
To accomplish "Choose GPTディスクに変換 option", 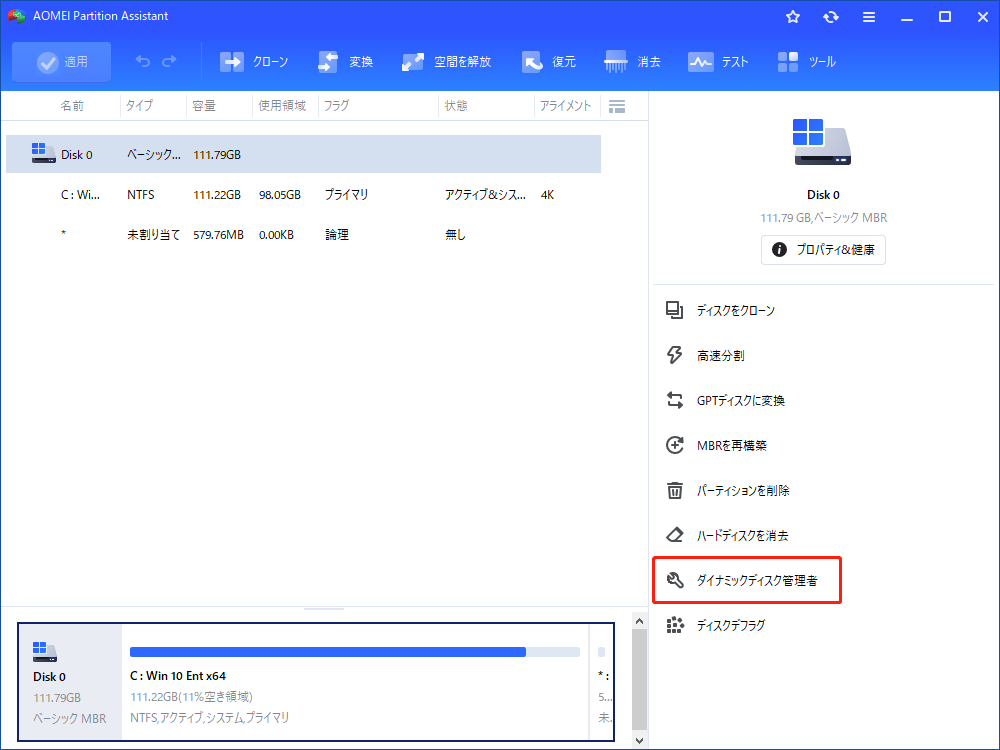I will [726, 401].
